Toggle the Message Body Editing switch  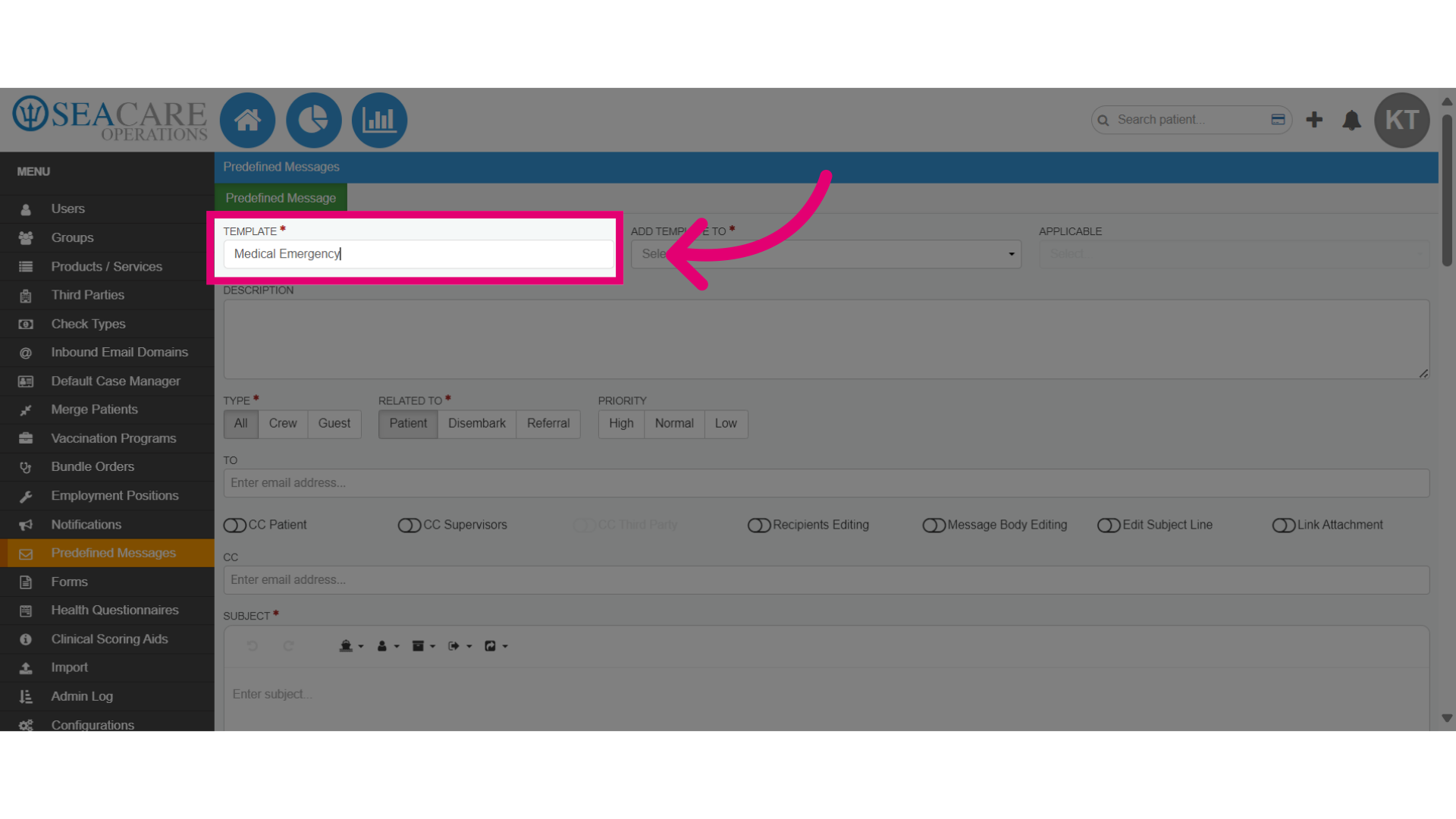pos(934,526)
